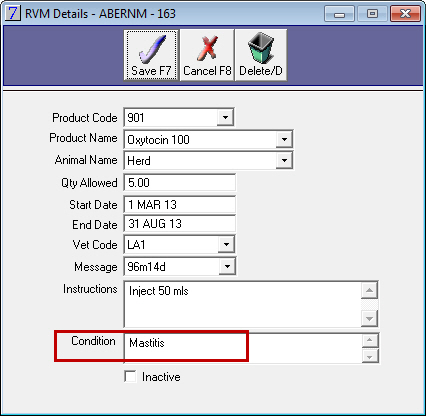Click the blue 7 application icon in the title bar
Screen dimensions: 426x416
[13, 14]
